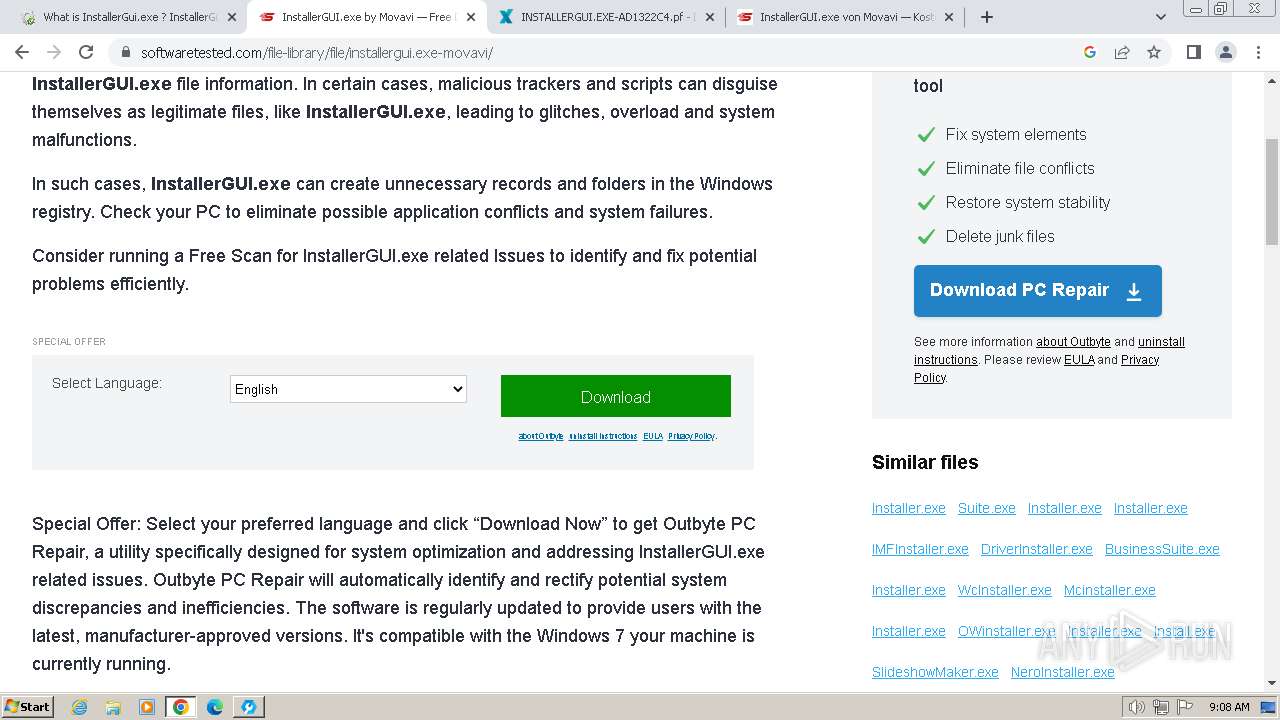Click the 'Fix system elements' text
The height and width of the screenshot is (720, 1280).
[x=1016, y=134]
